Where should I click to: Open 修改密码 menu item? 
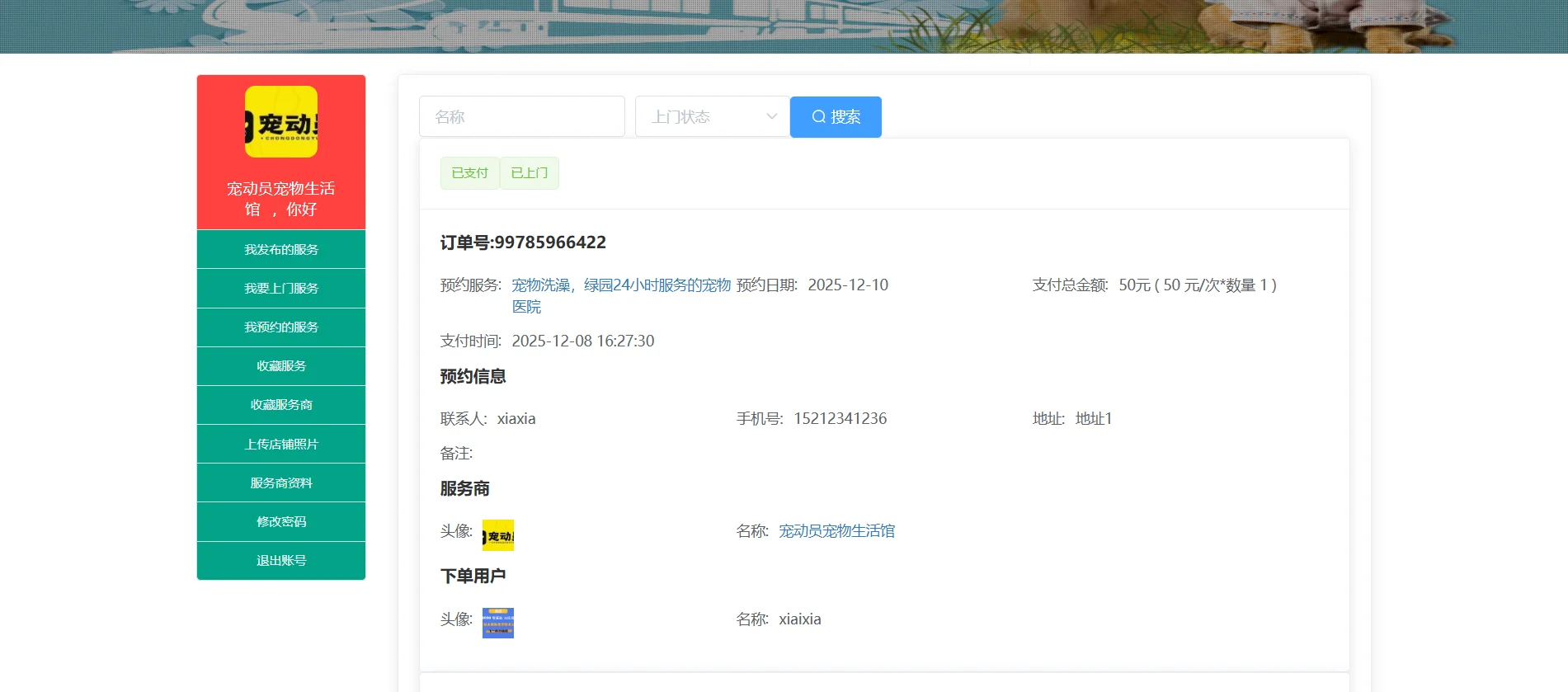[x=281, y=521]
